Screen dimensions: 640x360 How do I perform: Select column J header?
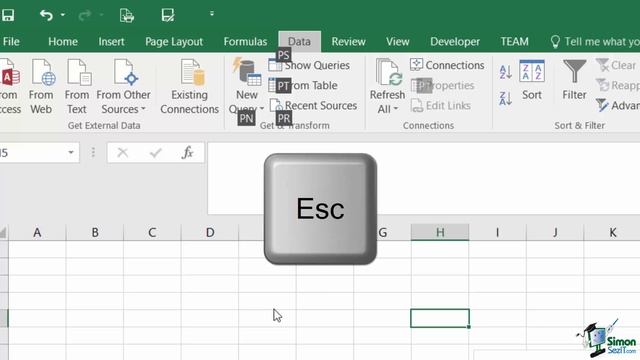555,233
